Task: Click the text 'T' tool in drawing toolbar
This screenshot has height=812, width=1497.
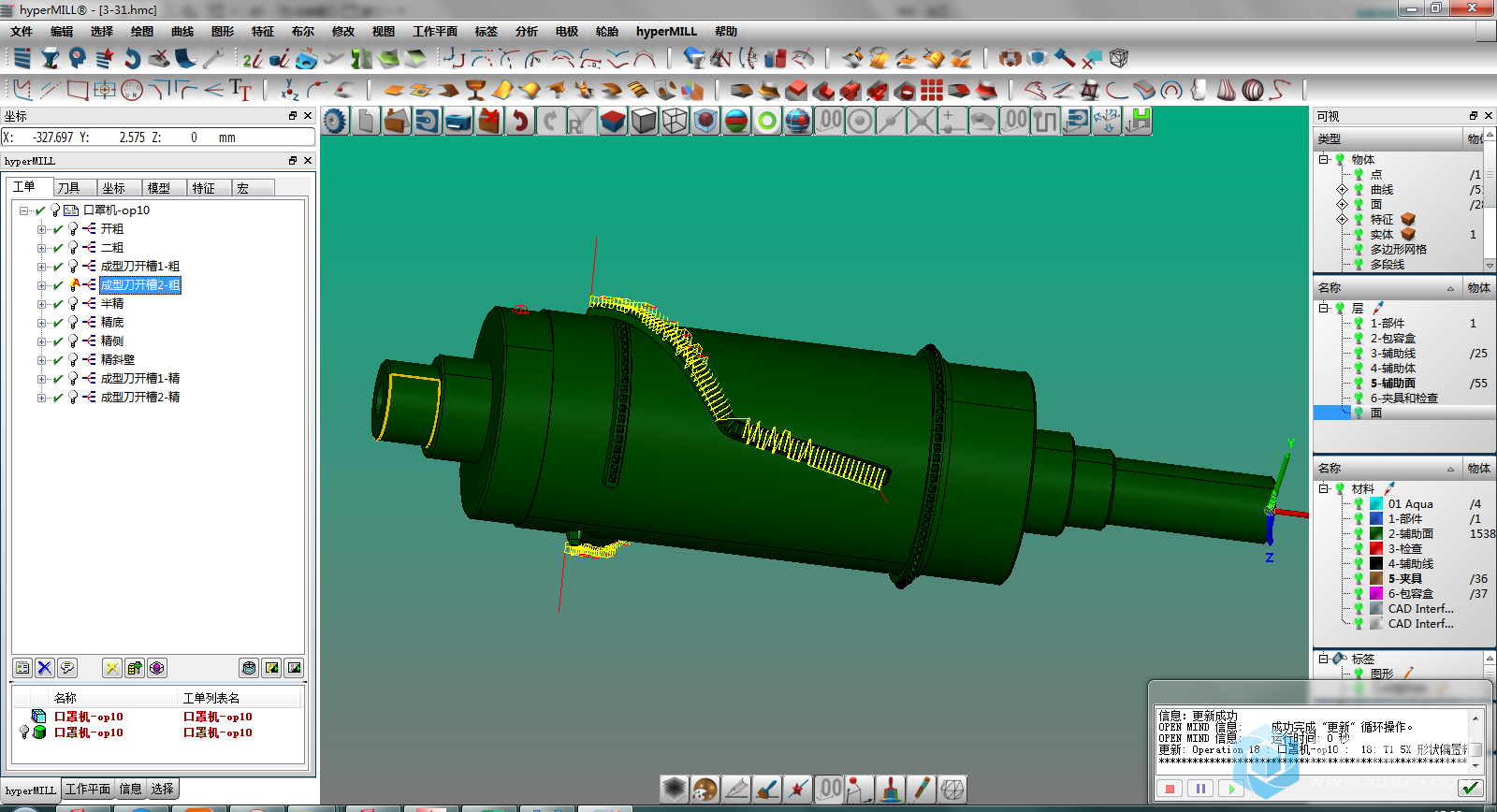Action: tap(240, 90)
